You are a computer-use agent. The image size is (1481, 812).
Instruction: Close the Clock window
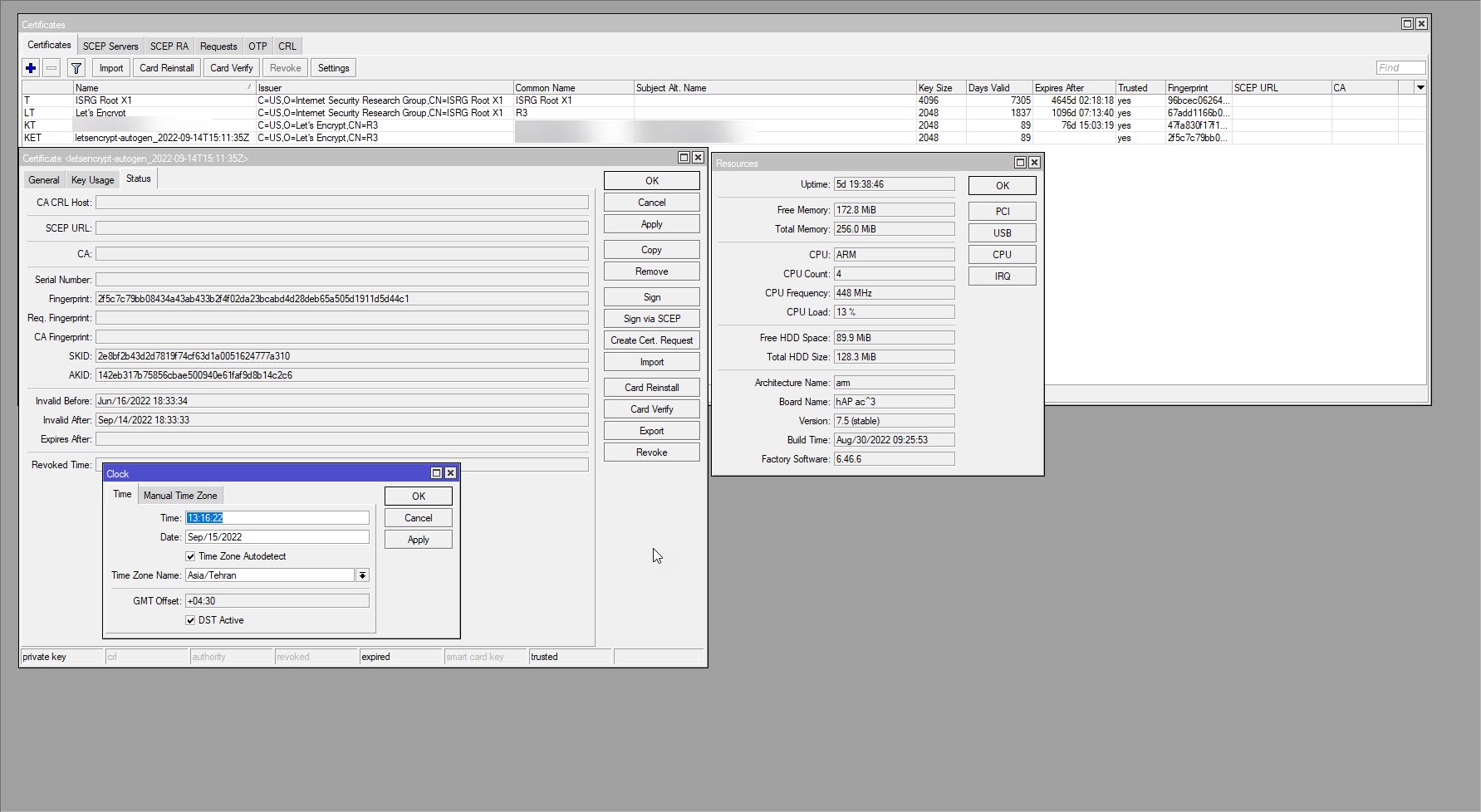point(450,473)
